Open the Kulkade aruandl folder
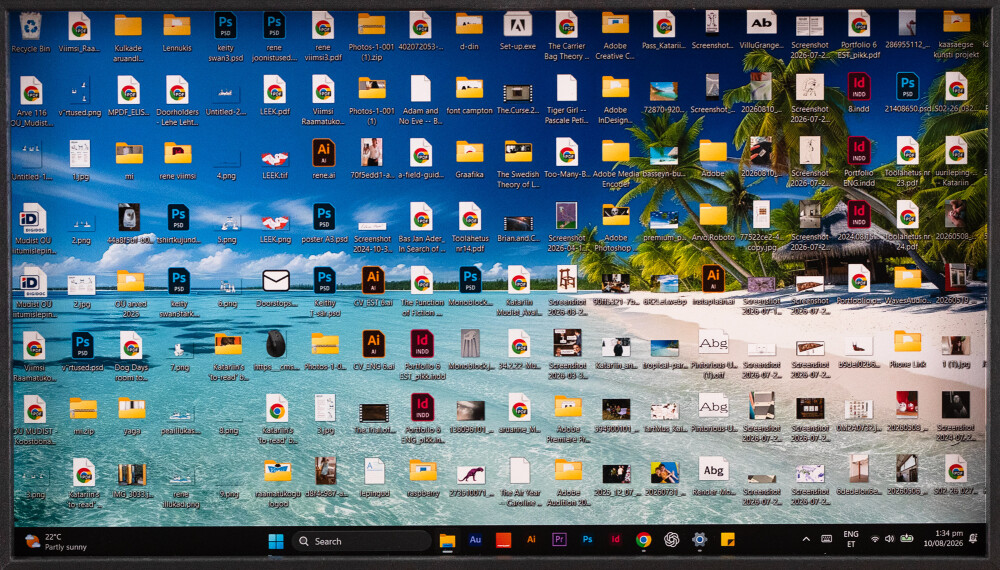This screenshot has height=570, width=1000. [x=128, y=26]
